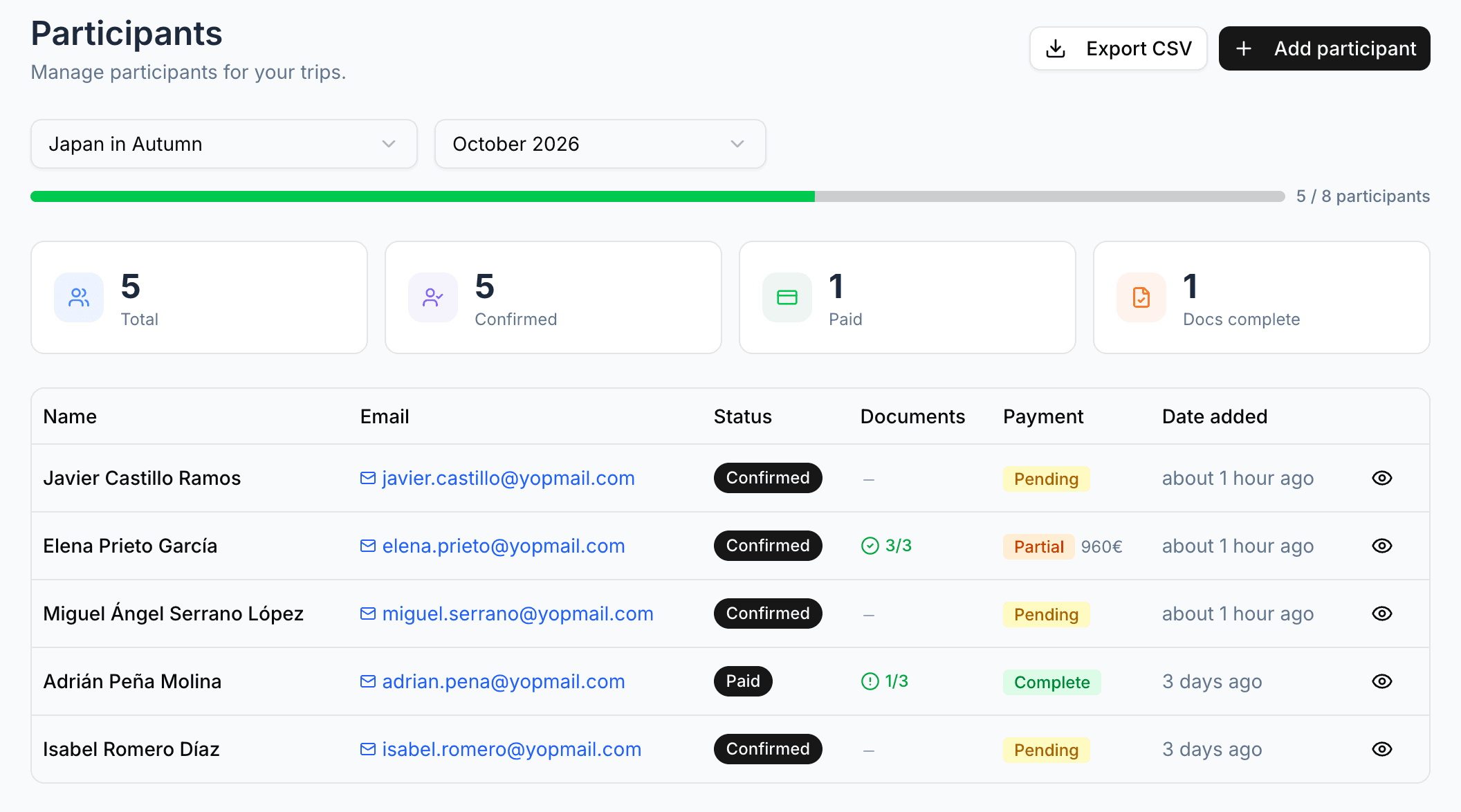Select the people icon in the Total card
This screenshot has width=1461, height=812.
(78, 297)
